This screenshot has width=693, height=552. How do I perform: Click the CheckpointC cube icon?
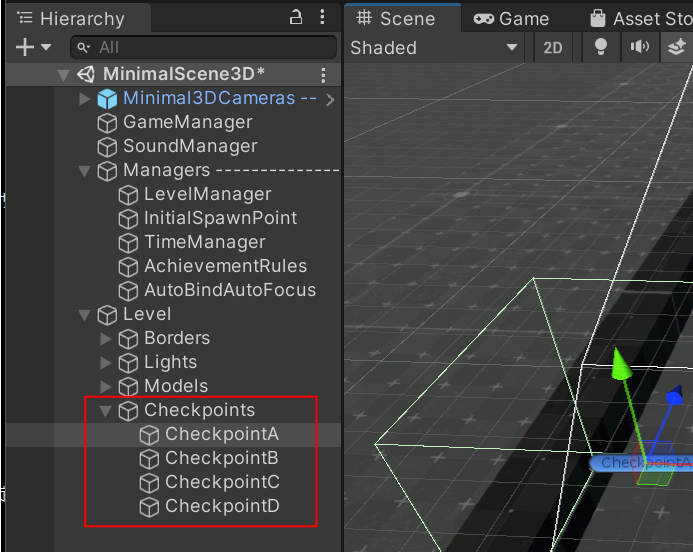149,483
